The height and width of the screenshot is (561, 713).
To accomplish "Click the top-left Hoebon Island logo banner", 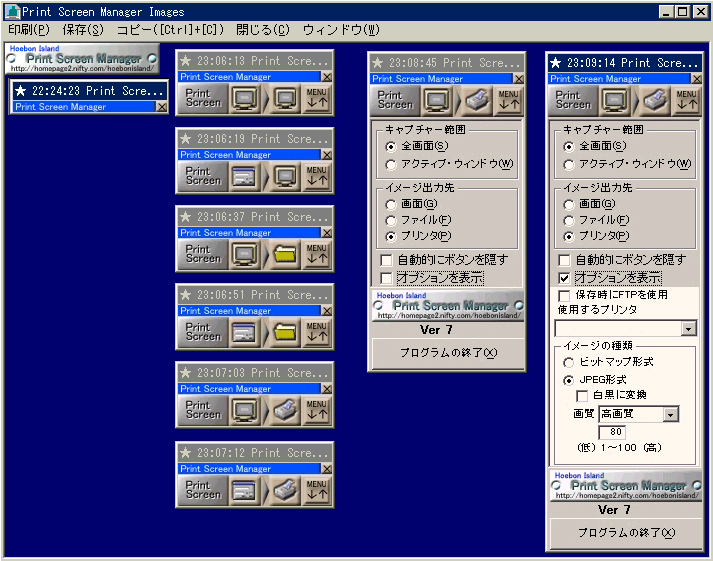I will click(82, 59).
